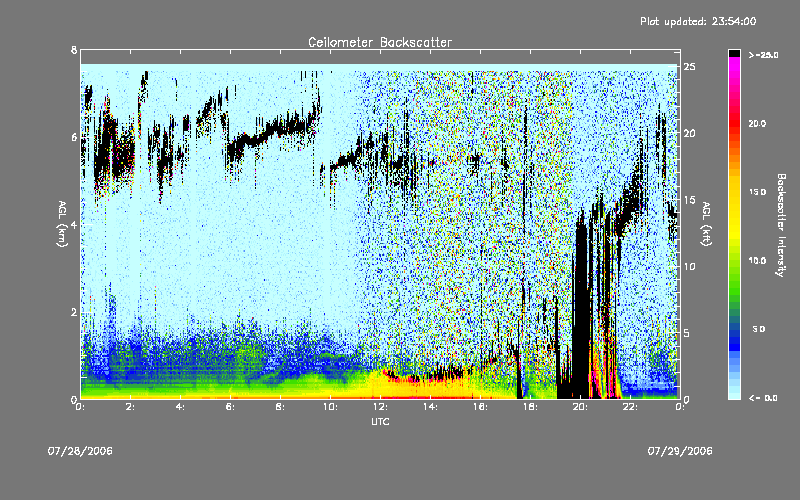The image size is (800, 500).
Task: Click the 12: hour tick on x-axis
Action: 380,407
